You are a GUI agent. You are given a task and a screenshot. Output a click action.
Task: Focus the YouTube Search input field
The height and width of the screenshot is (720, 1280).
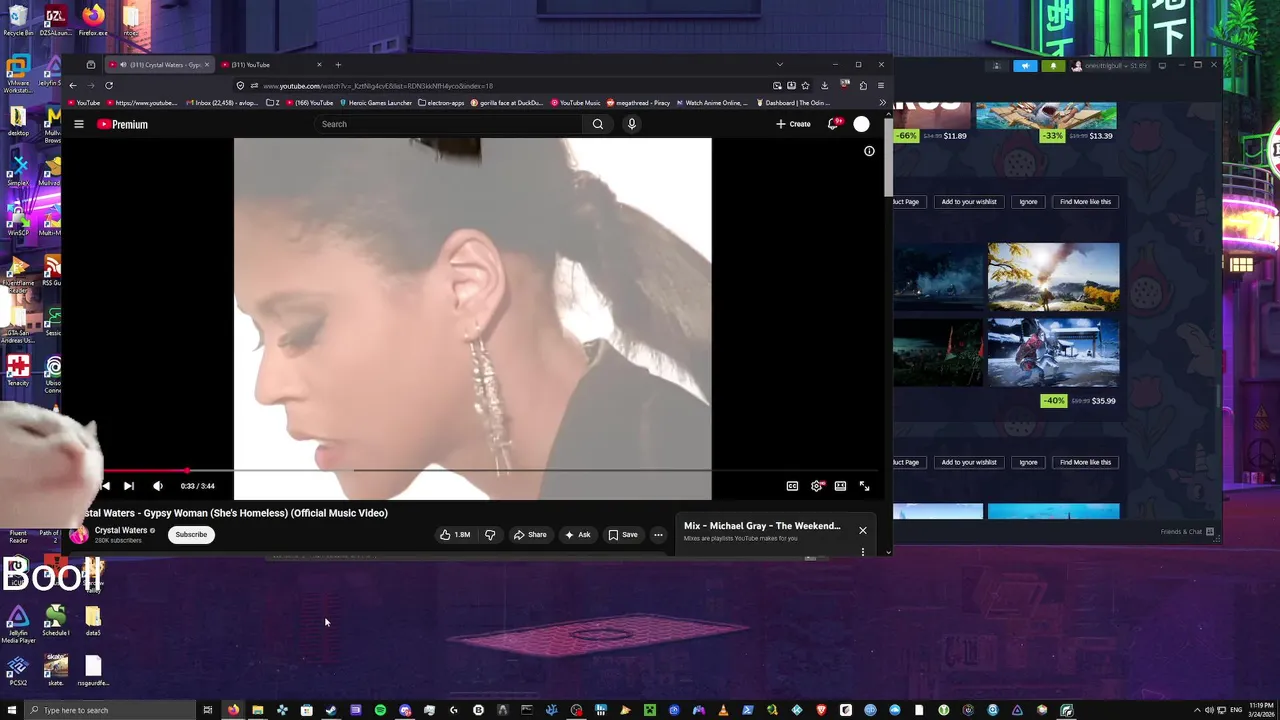point(447,124)
